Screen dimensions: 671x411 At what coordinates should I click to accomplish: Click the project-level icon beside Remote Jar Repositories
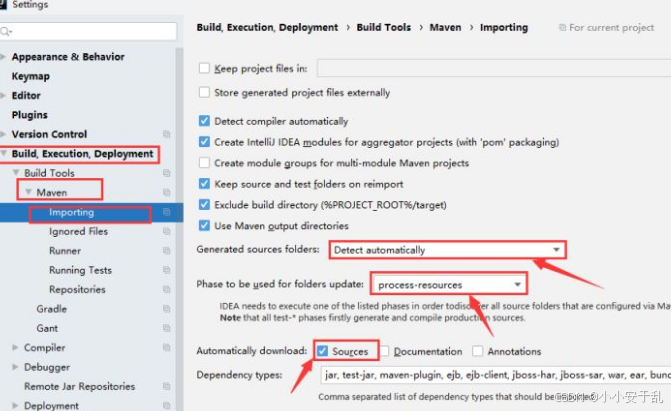coord(166,386)
